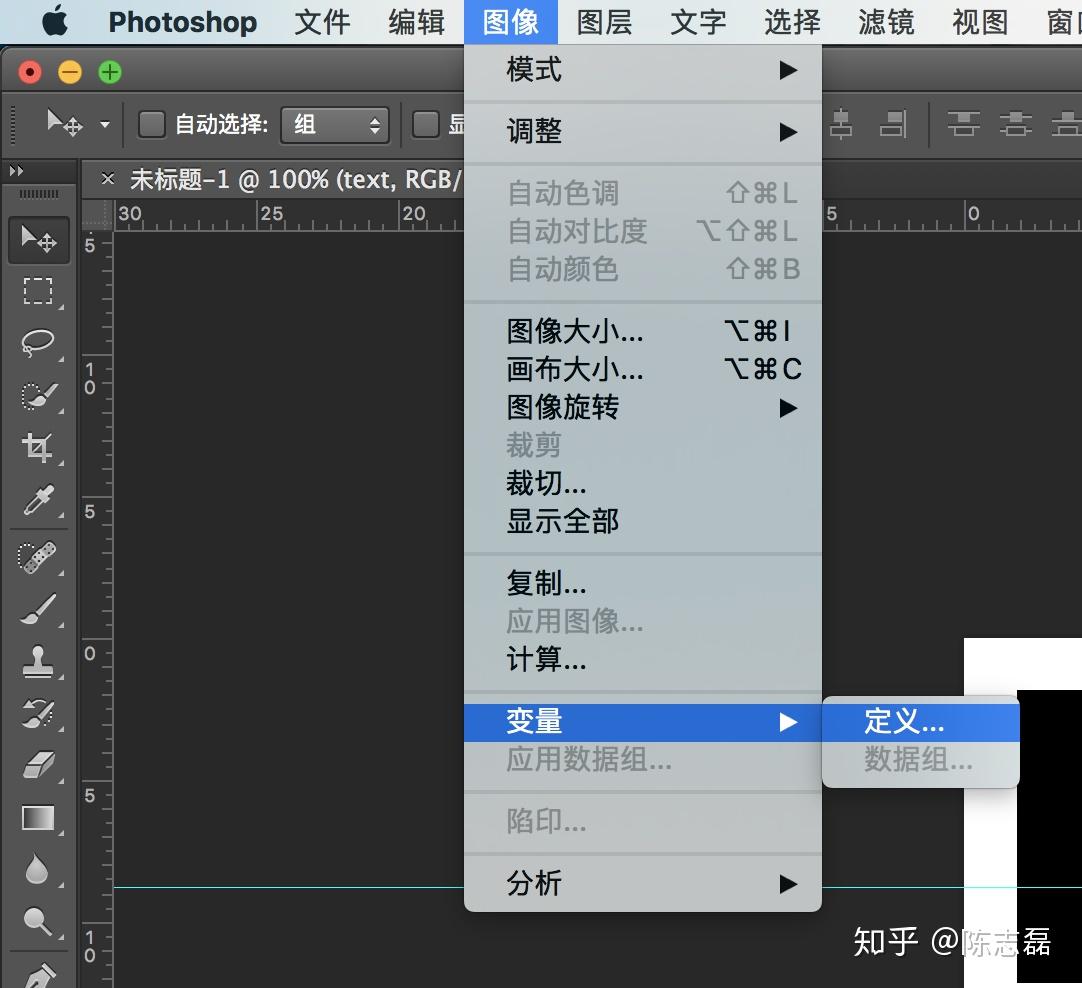The width and height of the screenshot is (1082, 988).
Task: Select the Quick Selection tool
Action: click(38, 395)
